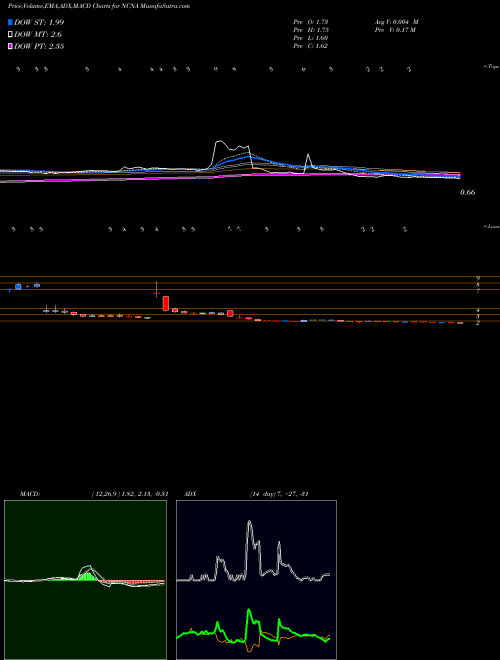Click the MACD panel title

[30, 494]
